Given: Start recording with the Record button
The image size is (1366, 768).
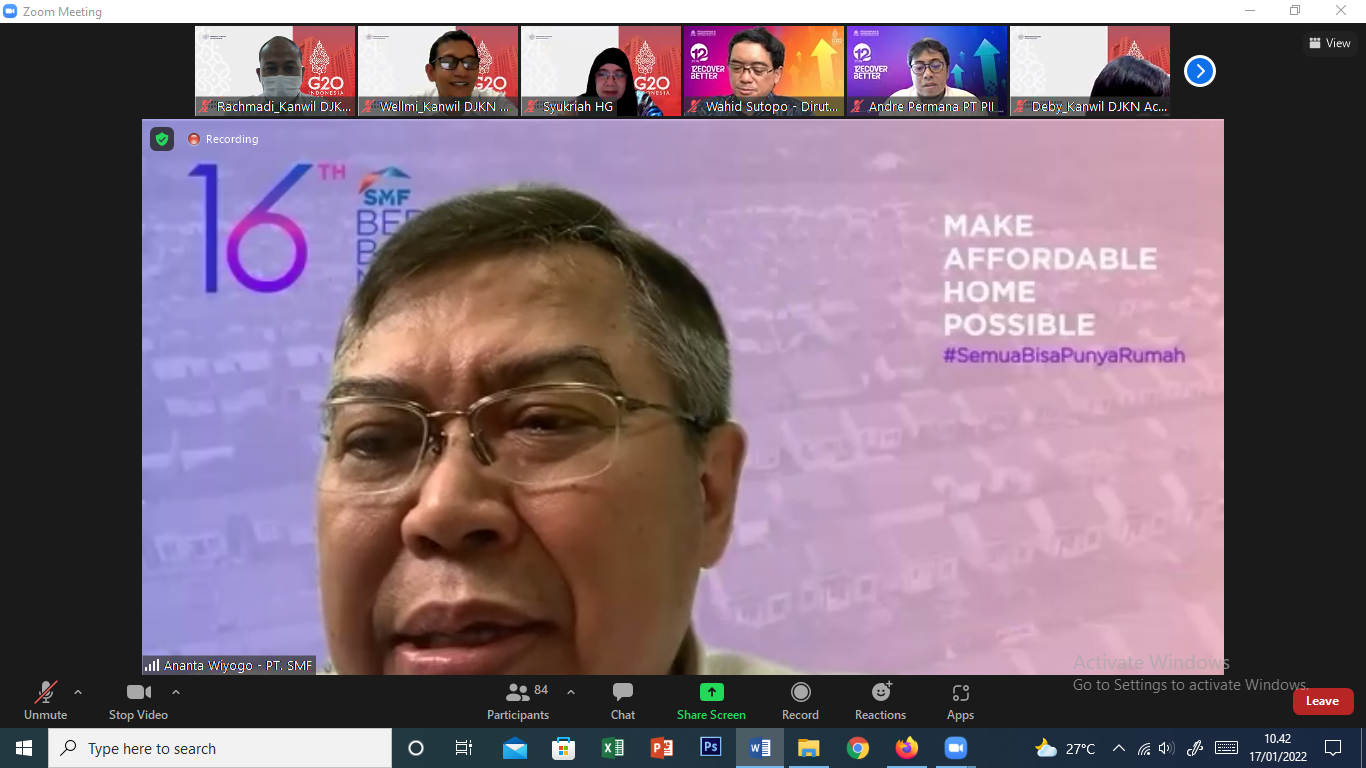Looking at the screenshot, I should coord(800,700).
